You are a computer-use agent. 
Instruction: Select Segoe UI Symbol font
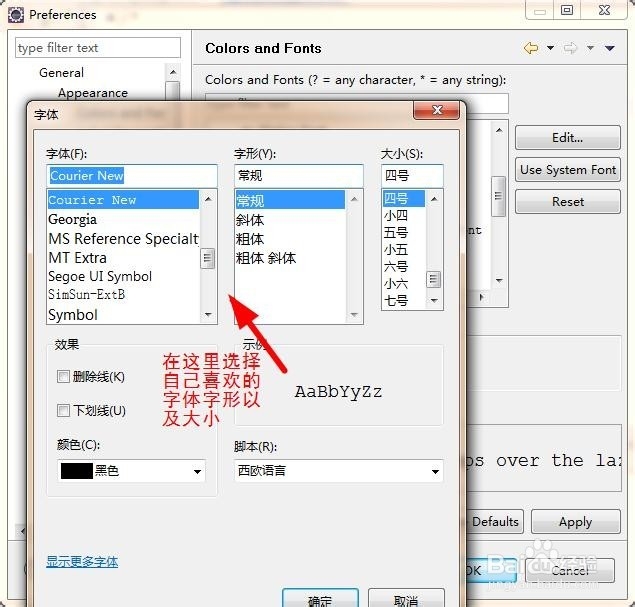point(123,276)
